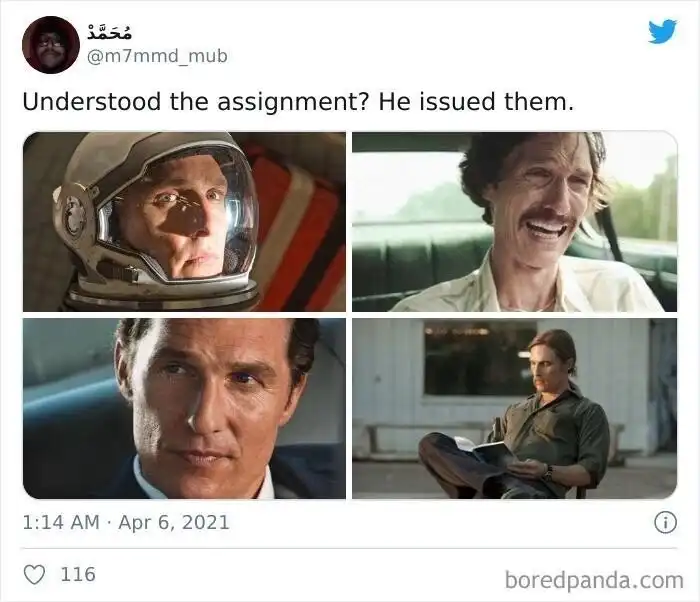Open the close-up photo of the man in a suit
This screenshot has width=700, height=602.
tap(184, 408)
